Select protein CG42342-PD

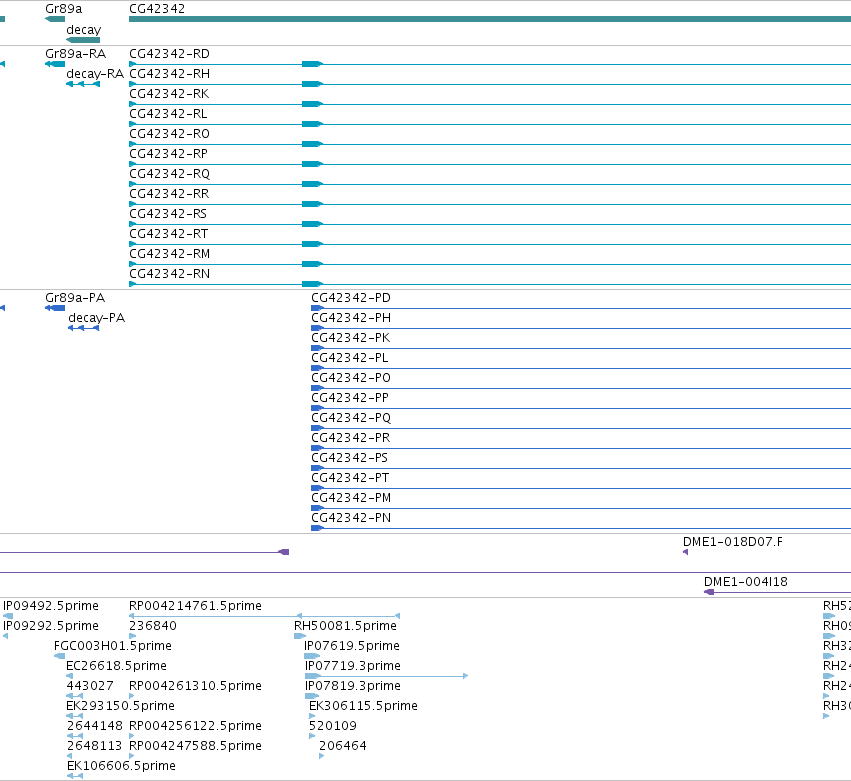pos(351,298)
